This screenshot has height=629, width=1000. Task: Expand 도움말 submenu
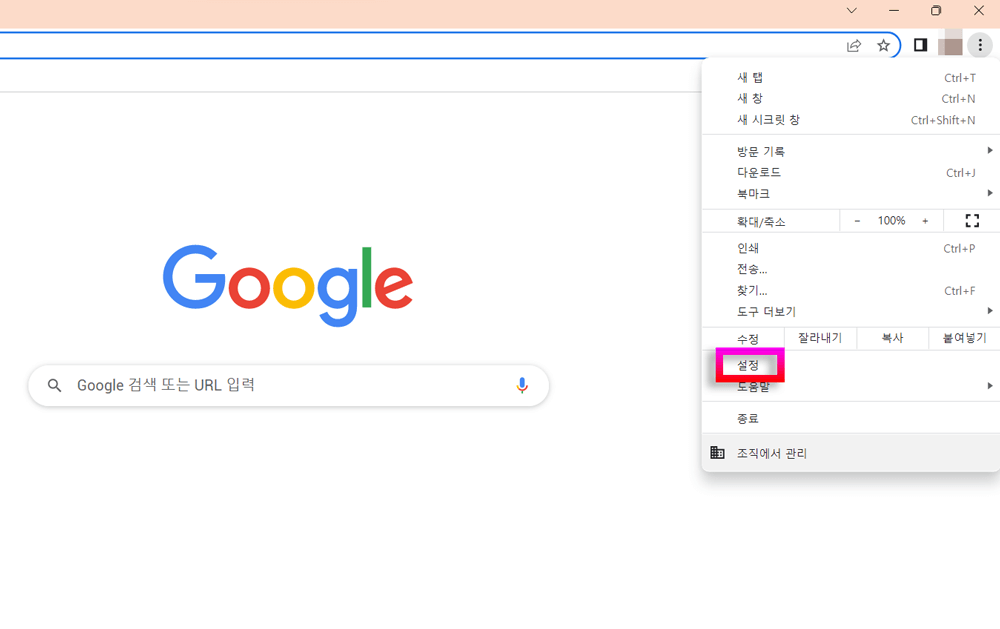point(851,386)
